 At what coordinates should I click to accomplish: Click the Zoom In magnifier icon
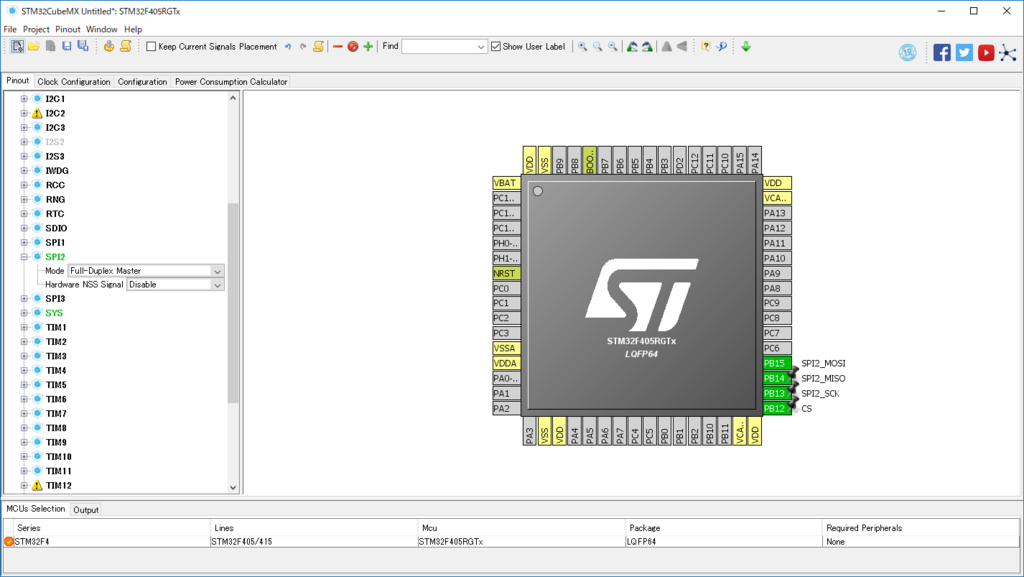pos(582,46)
